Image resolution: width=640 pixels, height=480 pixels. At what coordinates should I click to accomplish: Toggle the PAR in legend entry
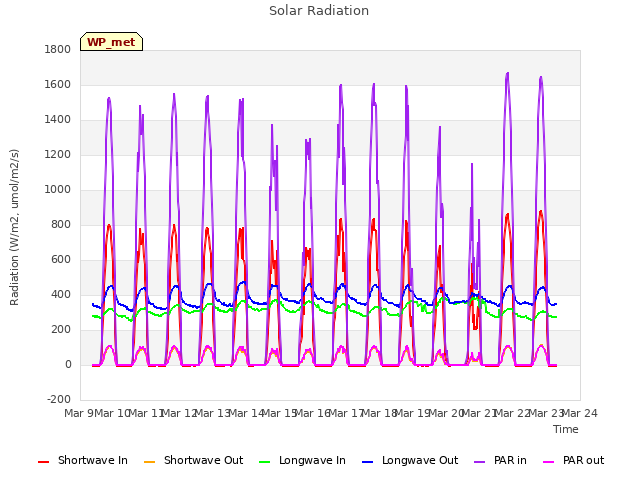click(x=500, y=460)
